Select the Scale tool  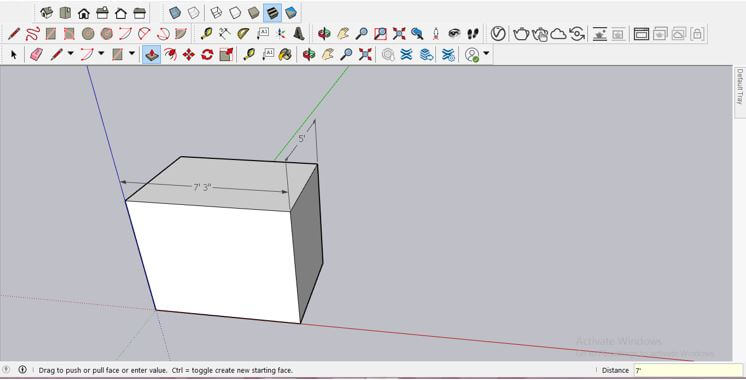(x=226, y=55)
